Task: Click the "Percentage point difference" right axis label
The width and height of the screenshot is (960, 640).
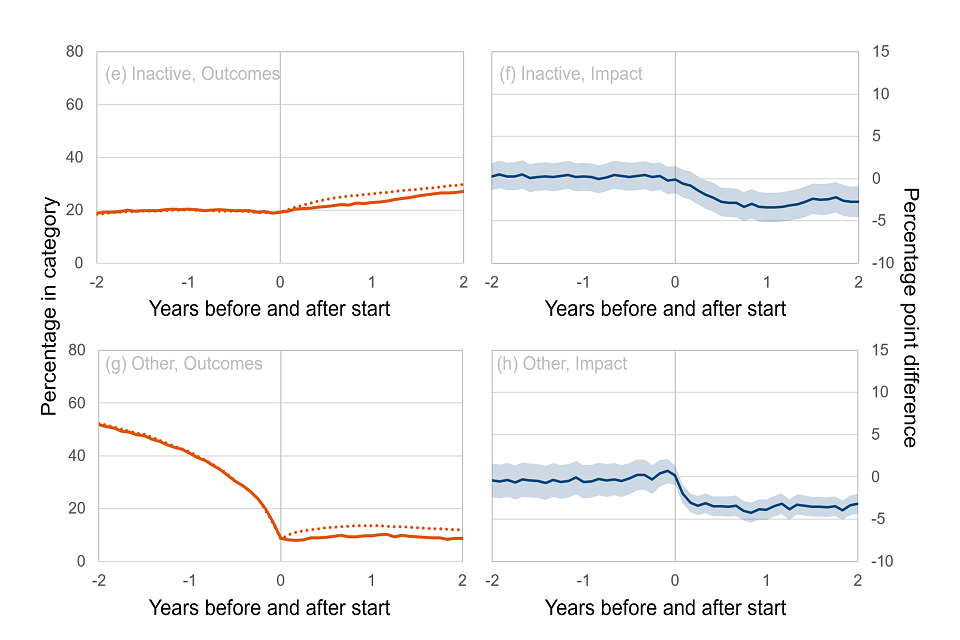Action: pyautogui.click(x=910, y=317)
